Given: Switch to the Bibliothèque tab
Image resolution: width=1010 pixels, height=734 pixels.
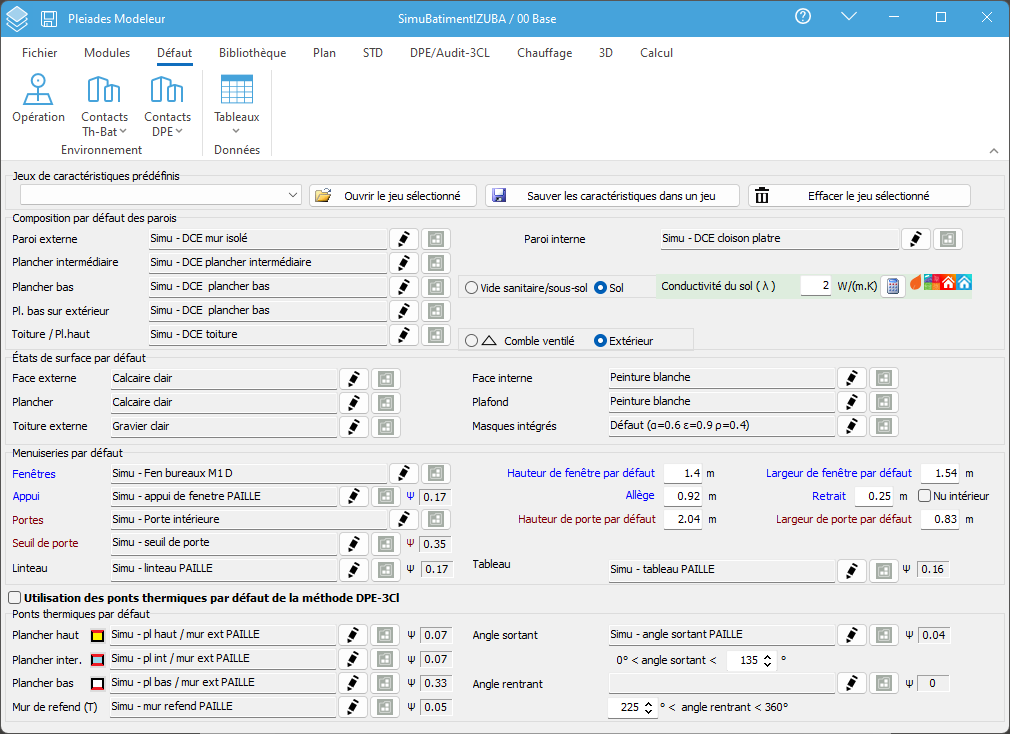Looking at the screenshot, I should [252, 53].
